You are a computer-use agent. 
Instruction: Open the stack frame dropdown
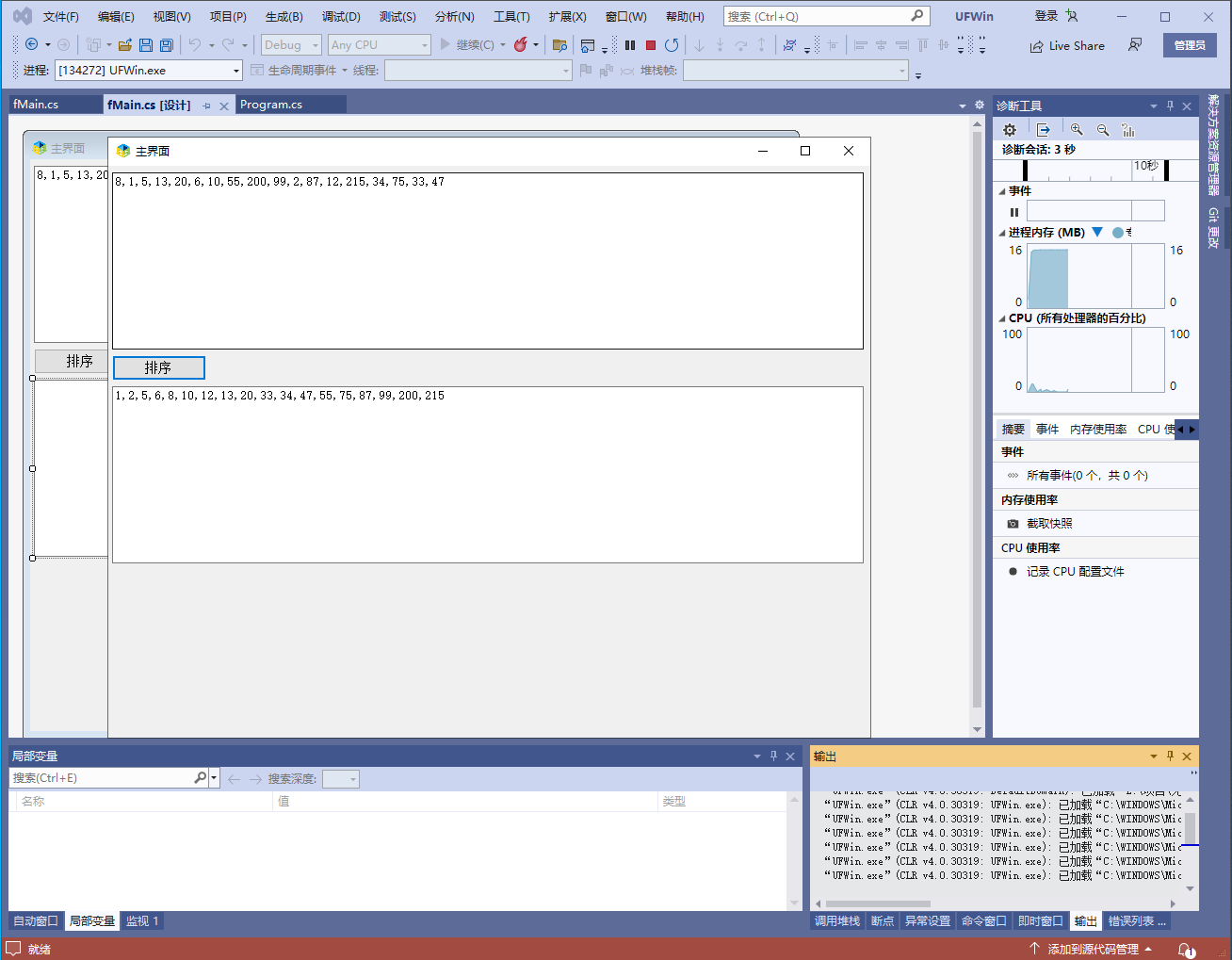796,71
